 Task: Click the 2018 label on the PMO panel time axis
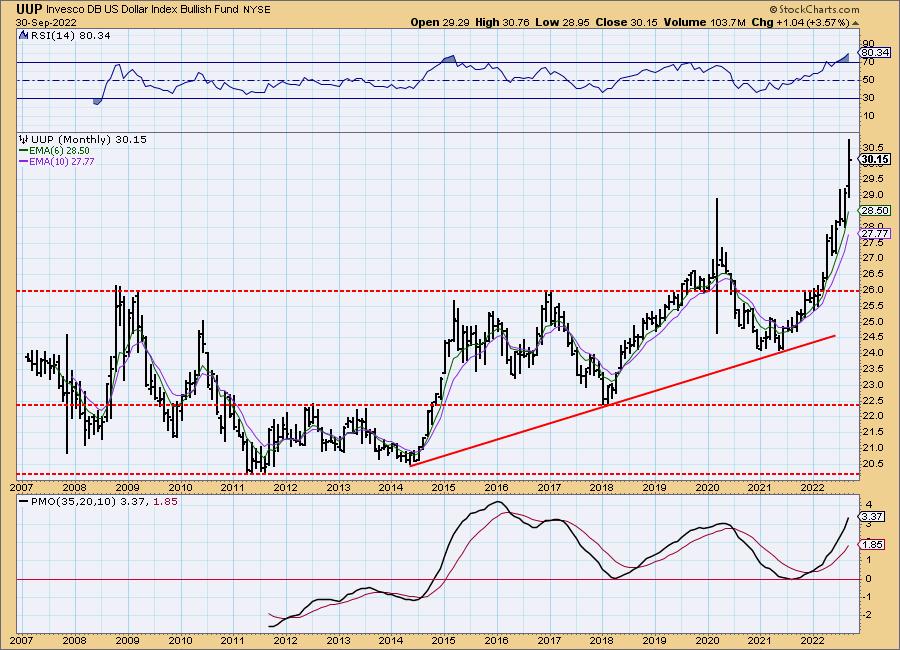pyautogui.click(x=602, y=641)
